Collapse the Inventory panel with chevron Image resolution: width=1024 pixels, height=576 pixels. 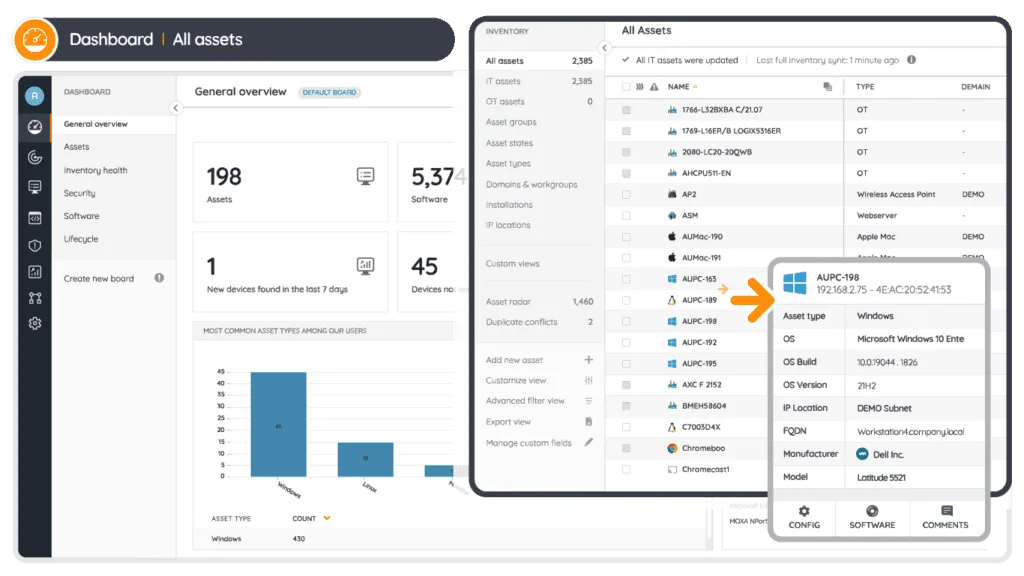pyautogui.click(x=604, y=48)
